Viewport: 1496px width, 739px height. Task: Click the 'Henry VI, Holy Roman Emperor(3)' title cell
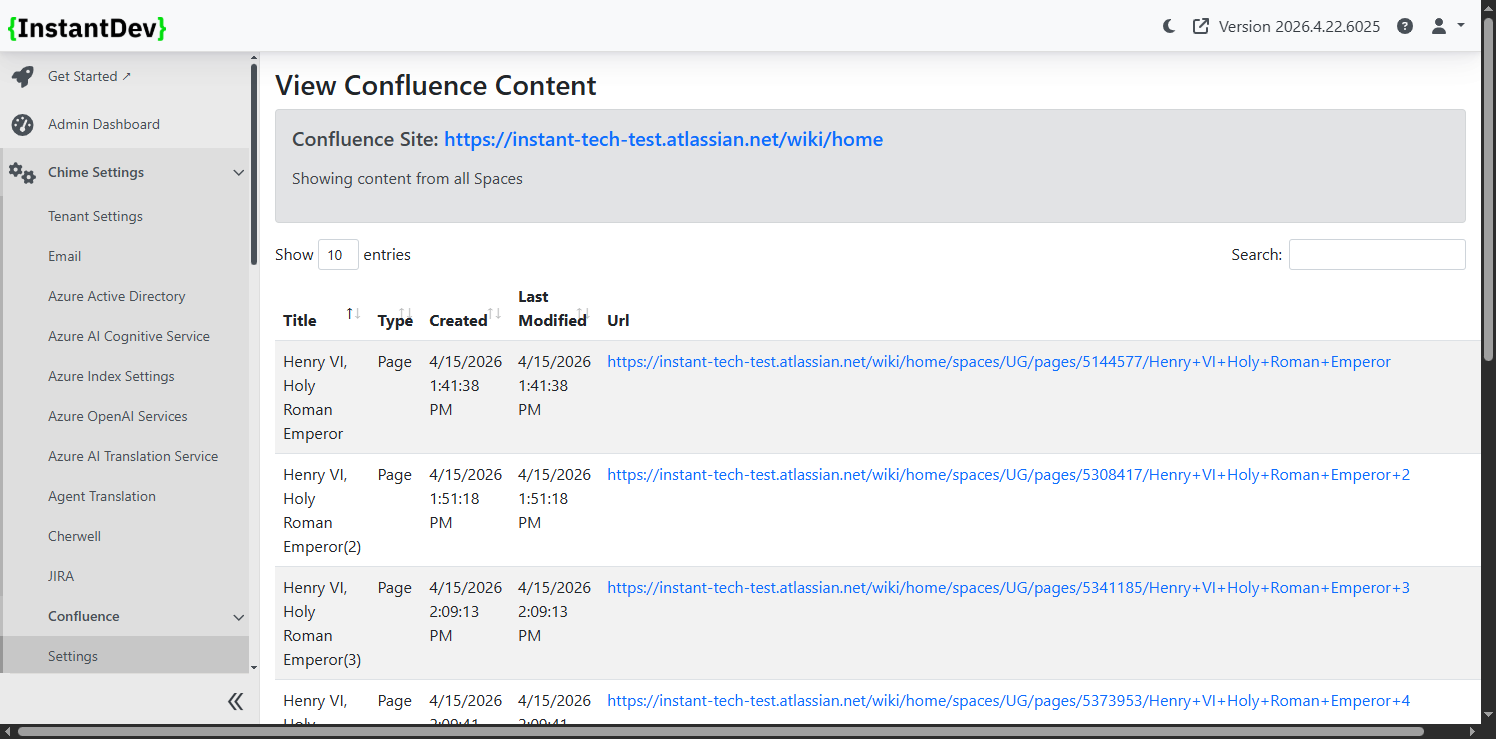click(322, 624)
